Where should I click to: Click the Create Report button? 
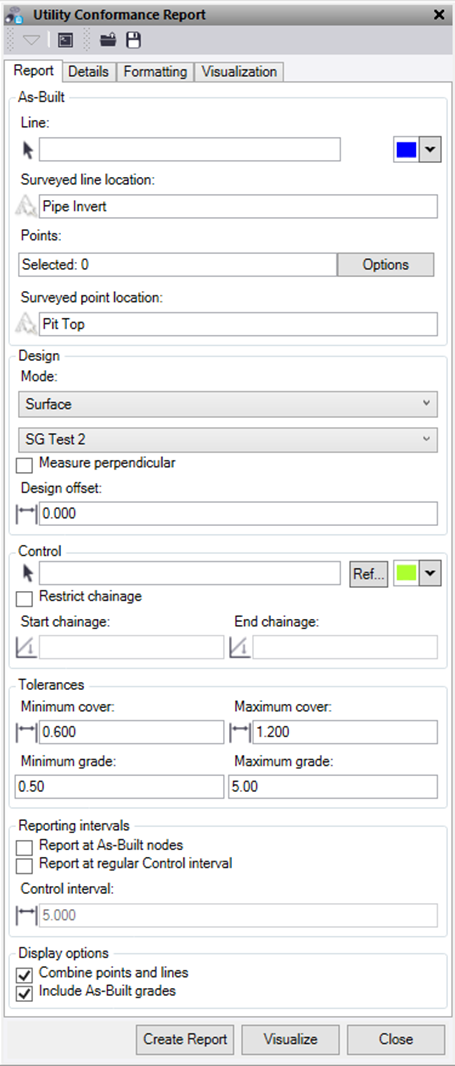tap(185, 1039)
